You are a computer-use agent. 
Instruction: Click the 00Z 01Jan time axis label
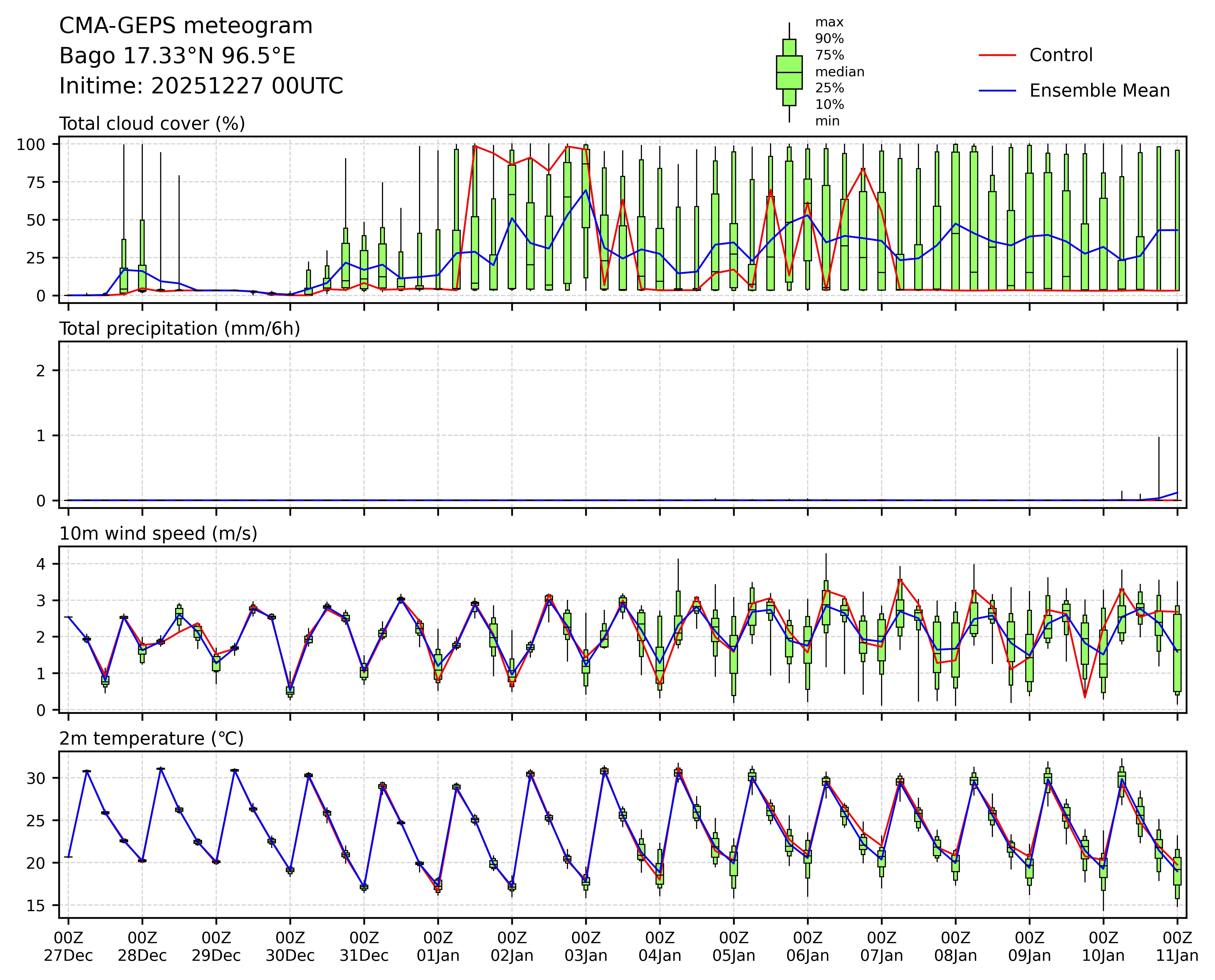[x=437, y=947]
